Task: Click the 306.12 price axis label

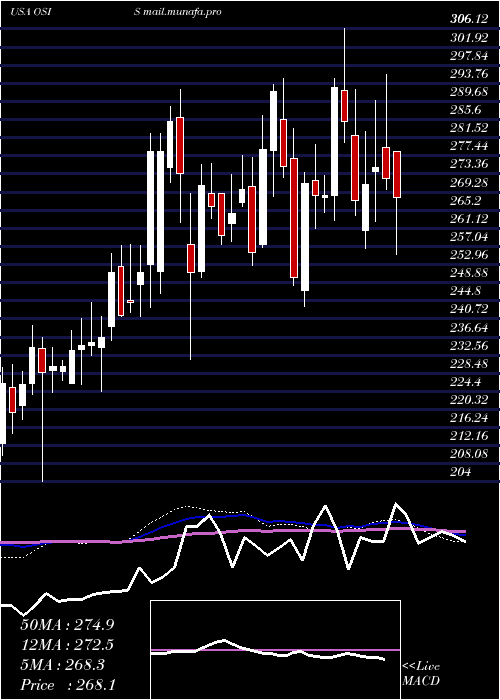Action: click(469, 19)
